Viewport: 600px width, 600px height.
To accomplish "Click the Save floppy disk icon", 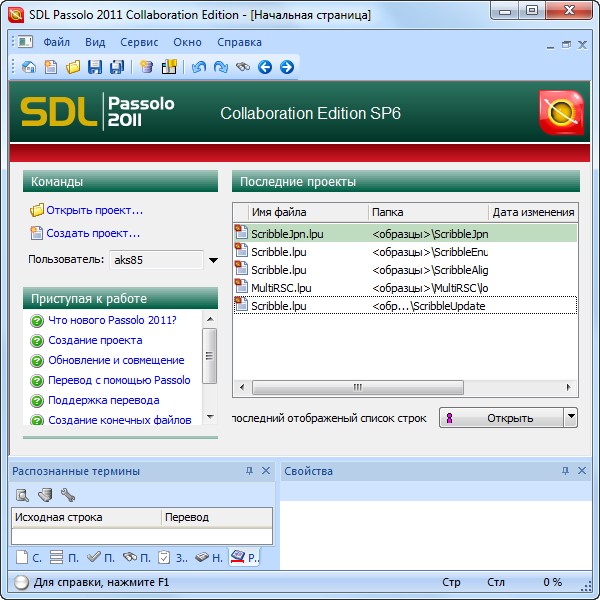I will 95,67.
